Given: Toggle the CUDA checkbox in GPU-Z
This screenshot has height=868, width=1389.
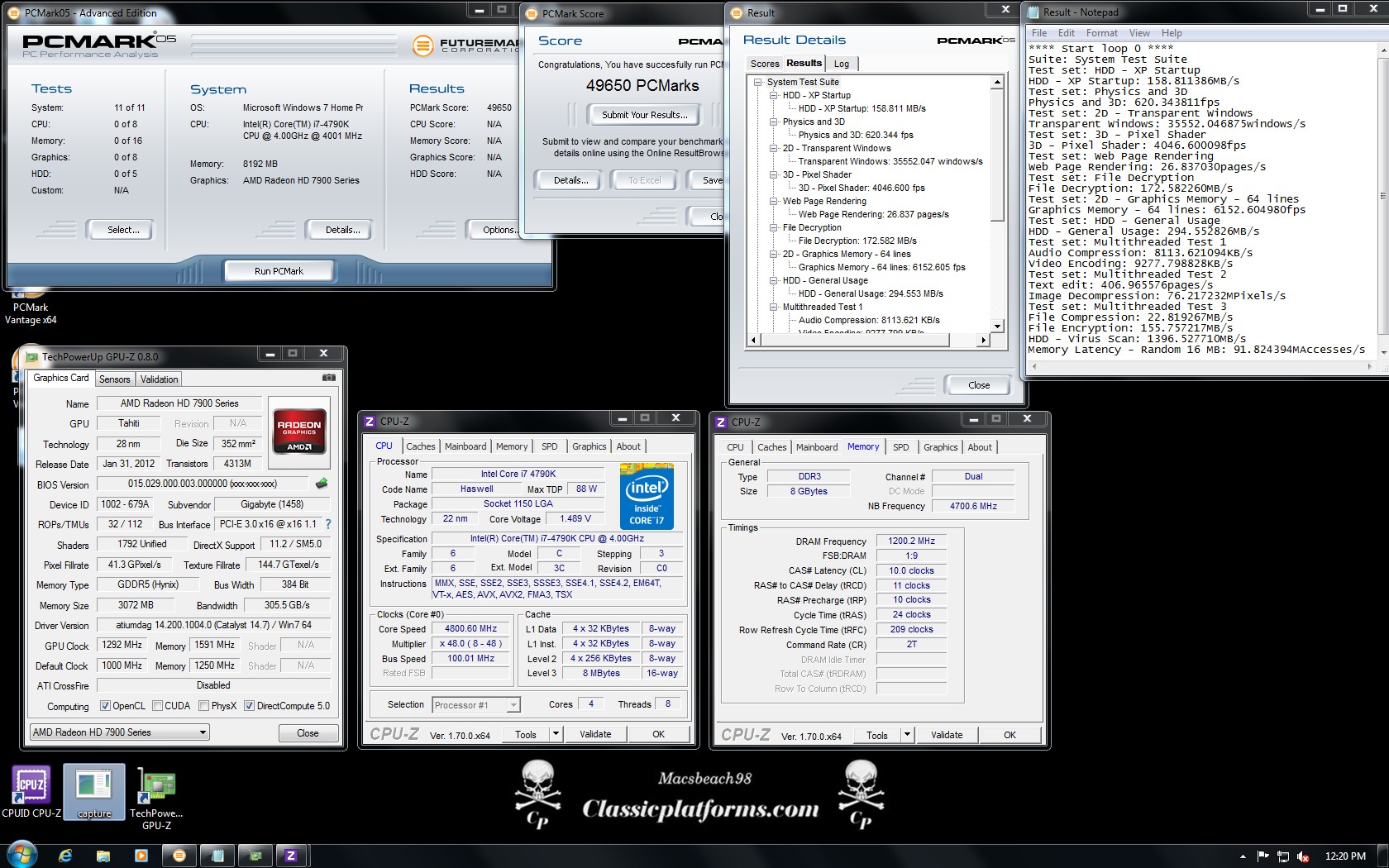Looking at the screenshot, I should (157, 706).
